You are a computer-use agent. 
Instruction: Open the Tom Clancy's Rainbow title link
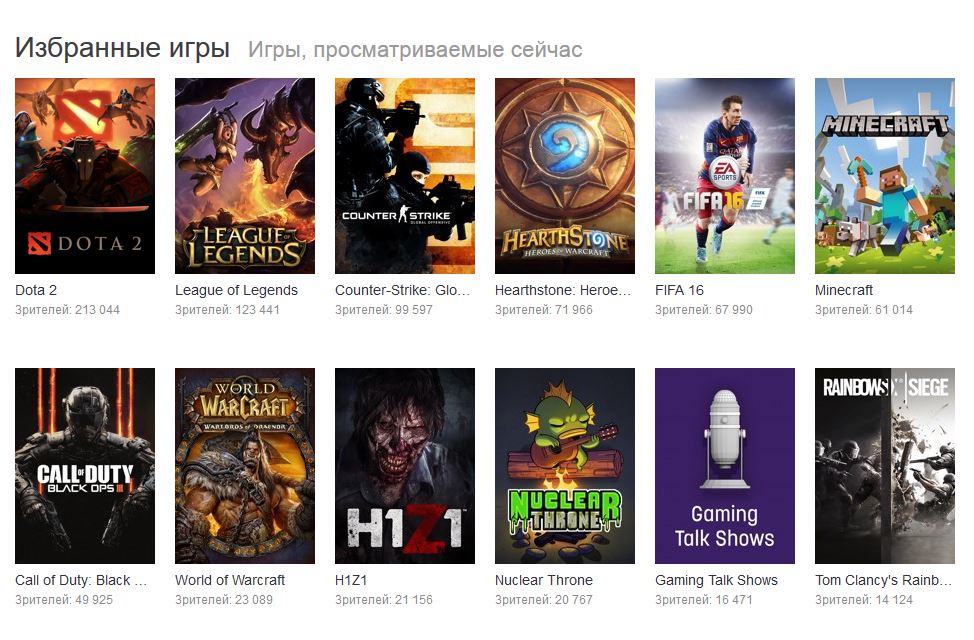click(x=883, y=580)
